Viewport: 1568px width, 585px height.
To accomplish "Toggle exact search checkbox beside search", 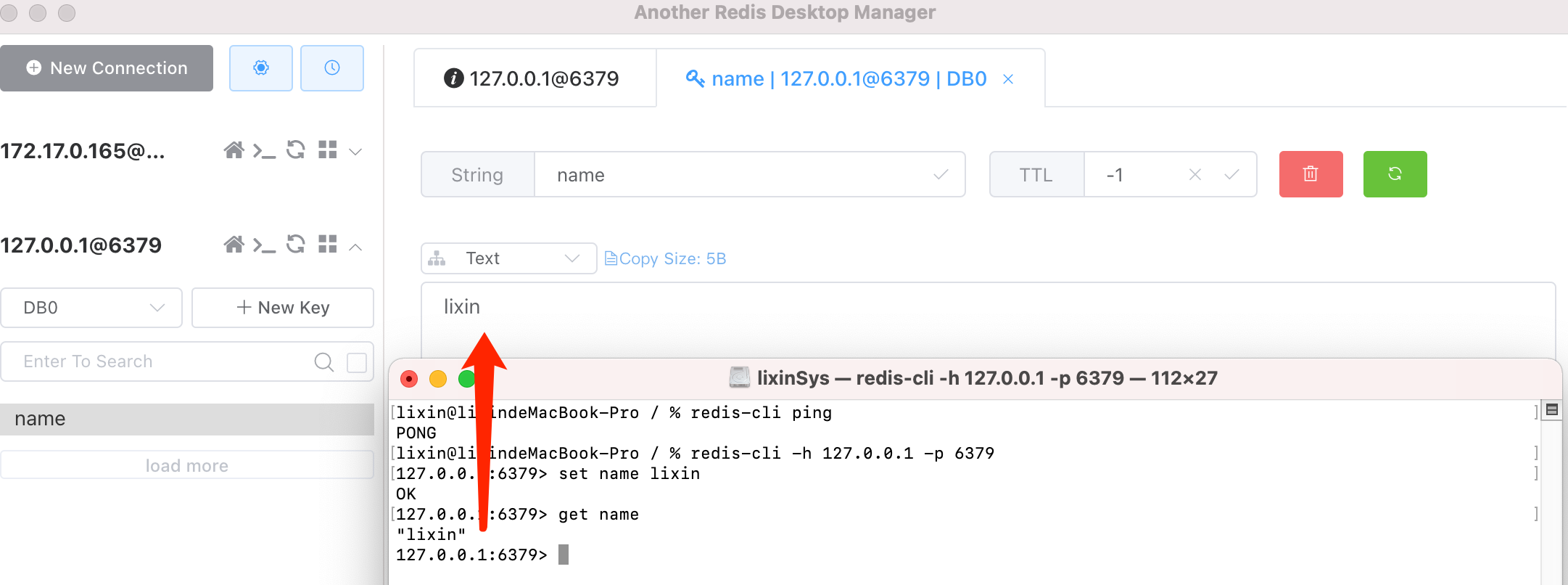I will 357,362.
